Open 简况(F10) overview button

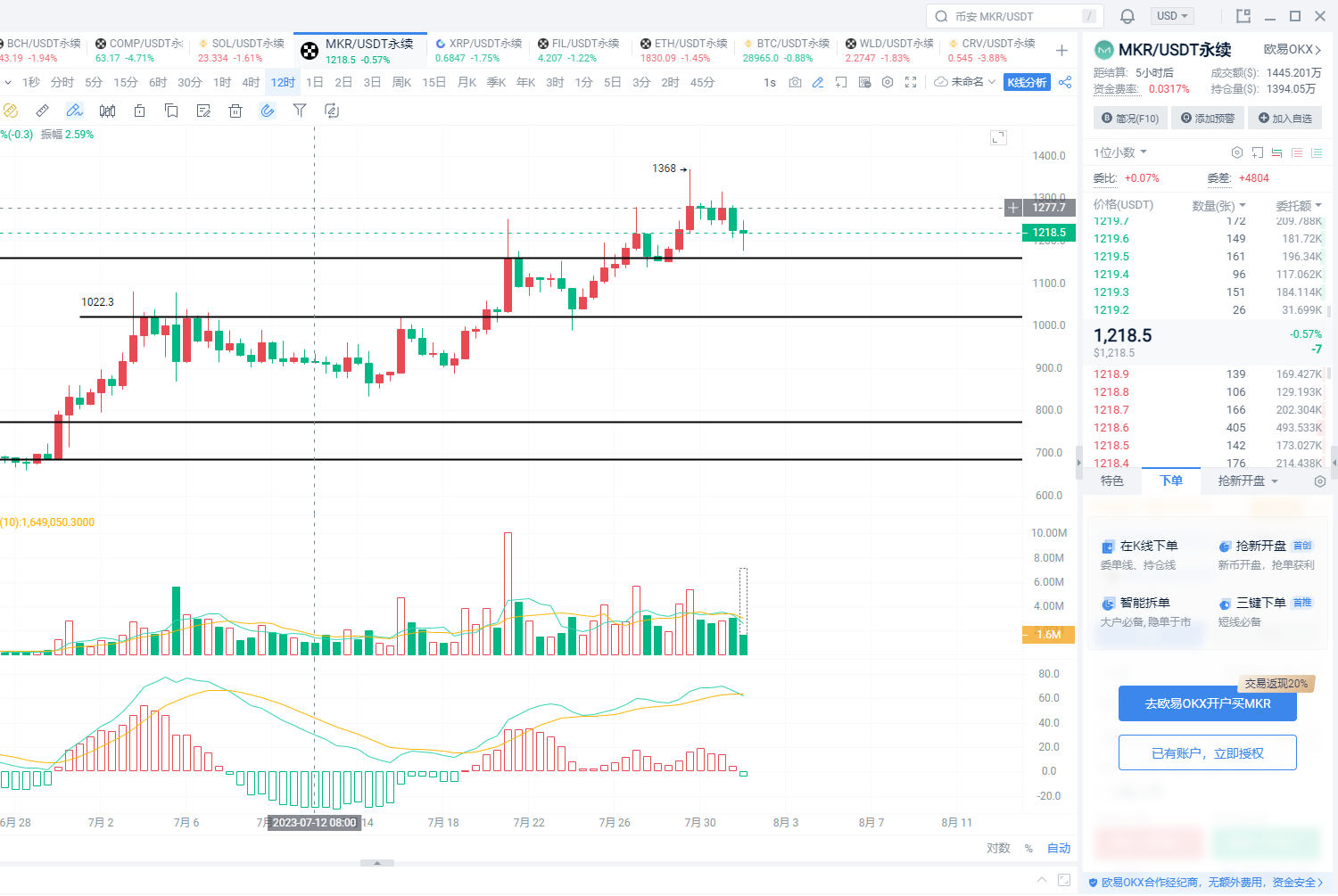click(x=1130, y=118)
